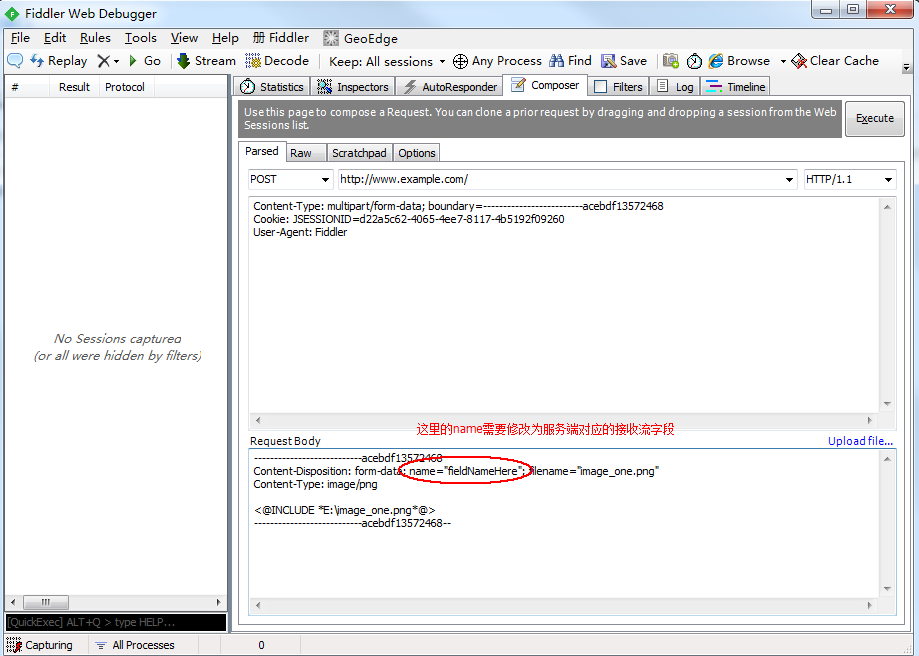The width and height of the screenshot is (919, 656).
Task: Select the Composer tab
Action: tap(545, 86)
